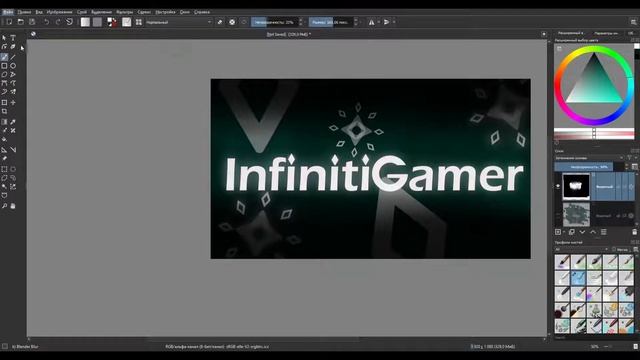640x360 pixels.
Task: Expand the add layer options arrow
Action: pos(564,232)
